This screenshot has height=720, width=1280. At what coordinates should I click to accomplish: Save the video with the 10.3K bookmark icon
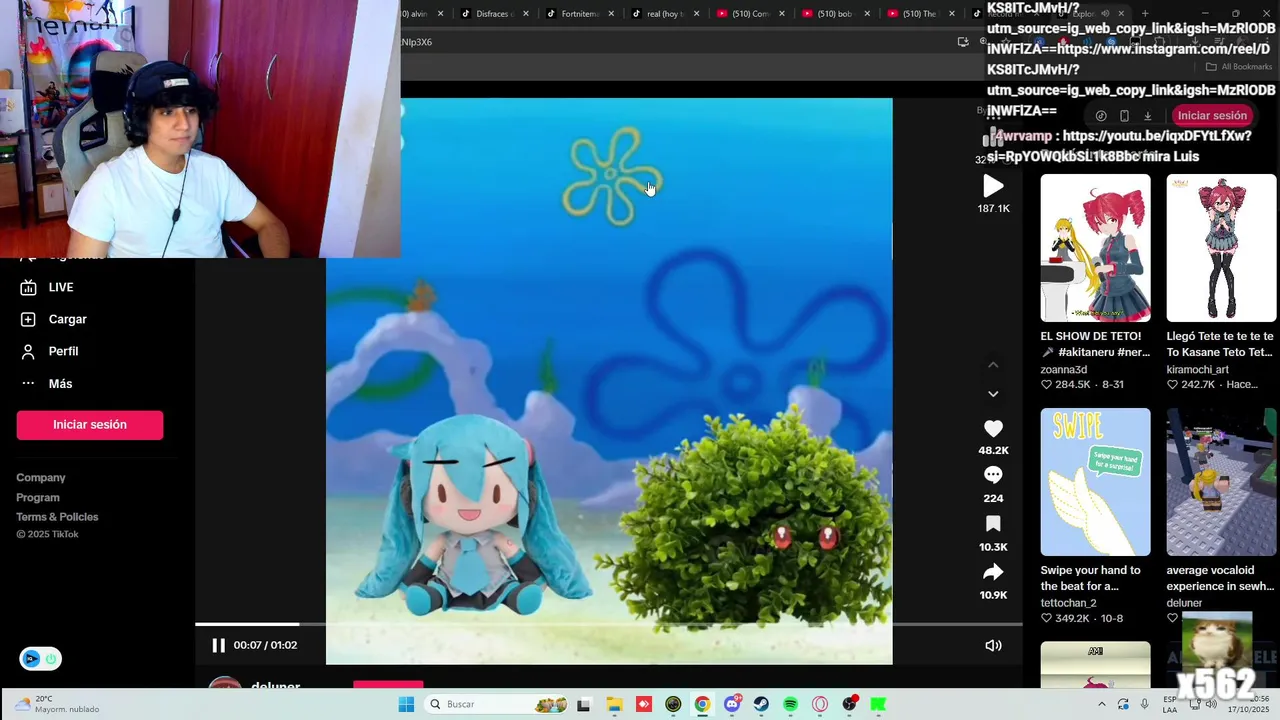click(993, 523)
